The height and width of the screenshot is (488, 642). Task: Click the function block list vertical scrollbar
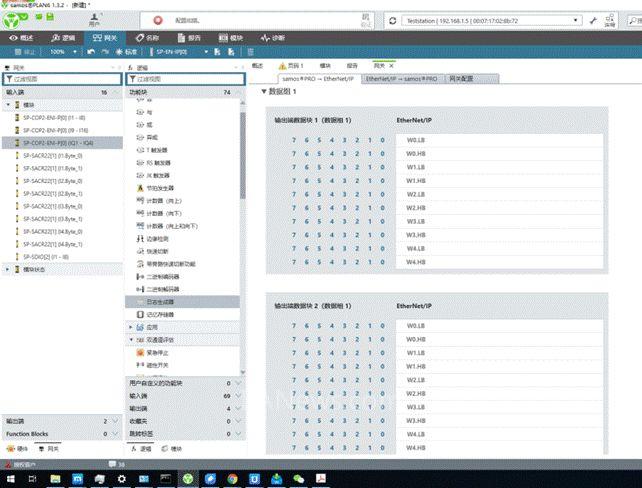pos(243,156)
